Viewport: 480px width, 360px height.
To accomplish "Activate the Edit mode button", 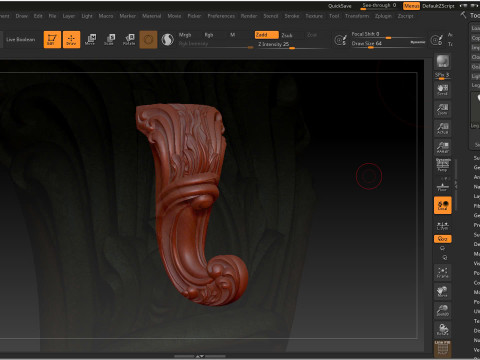I will click(x=52, y=40).
